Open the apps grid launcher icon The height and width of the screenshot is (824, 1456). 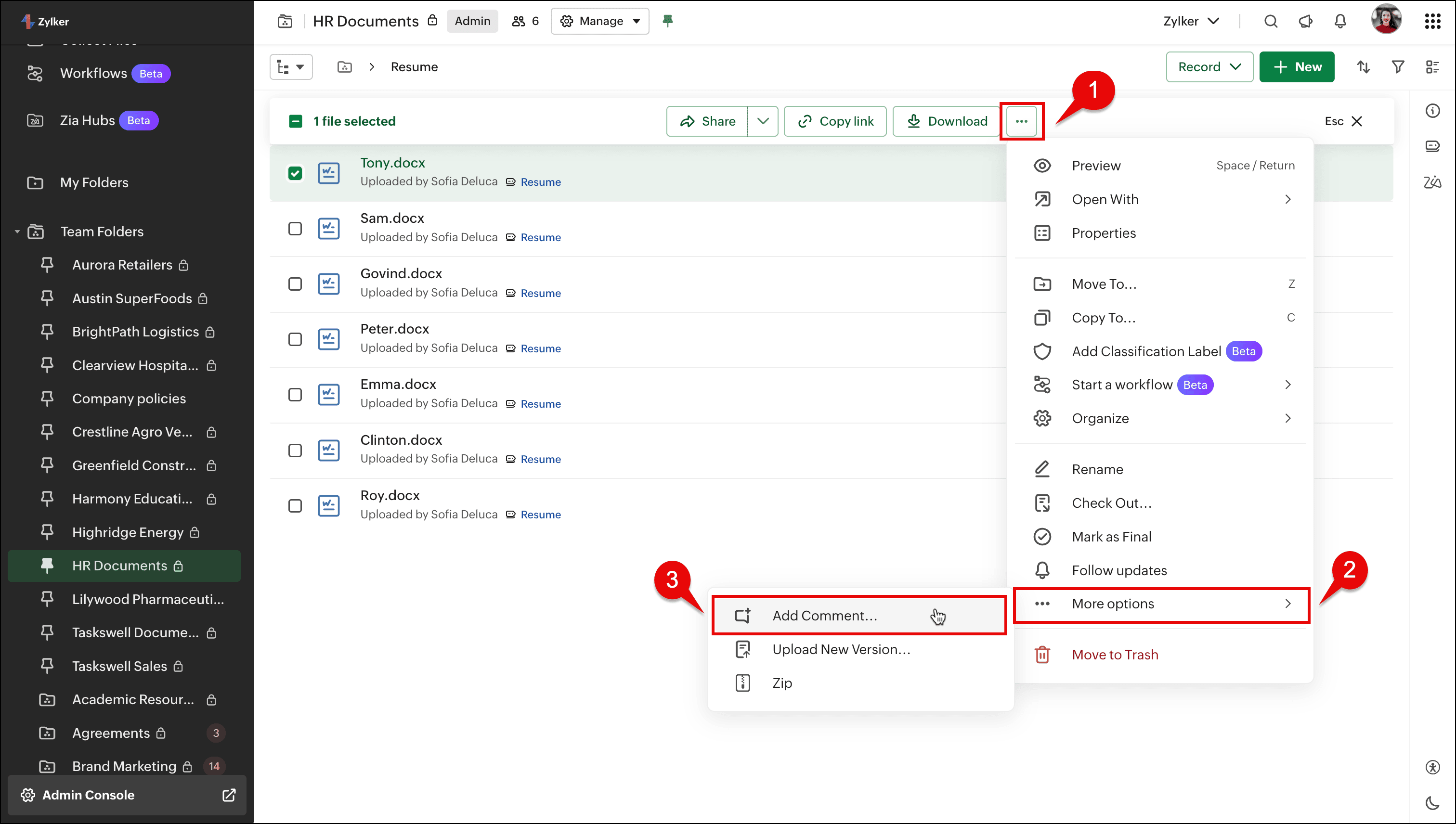coord(1432,22)
